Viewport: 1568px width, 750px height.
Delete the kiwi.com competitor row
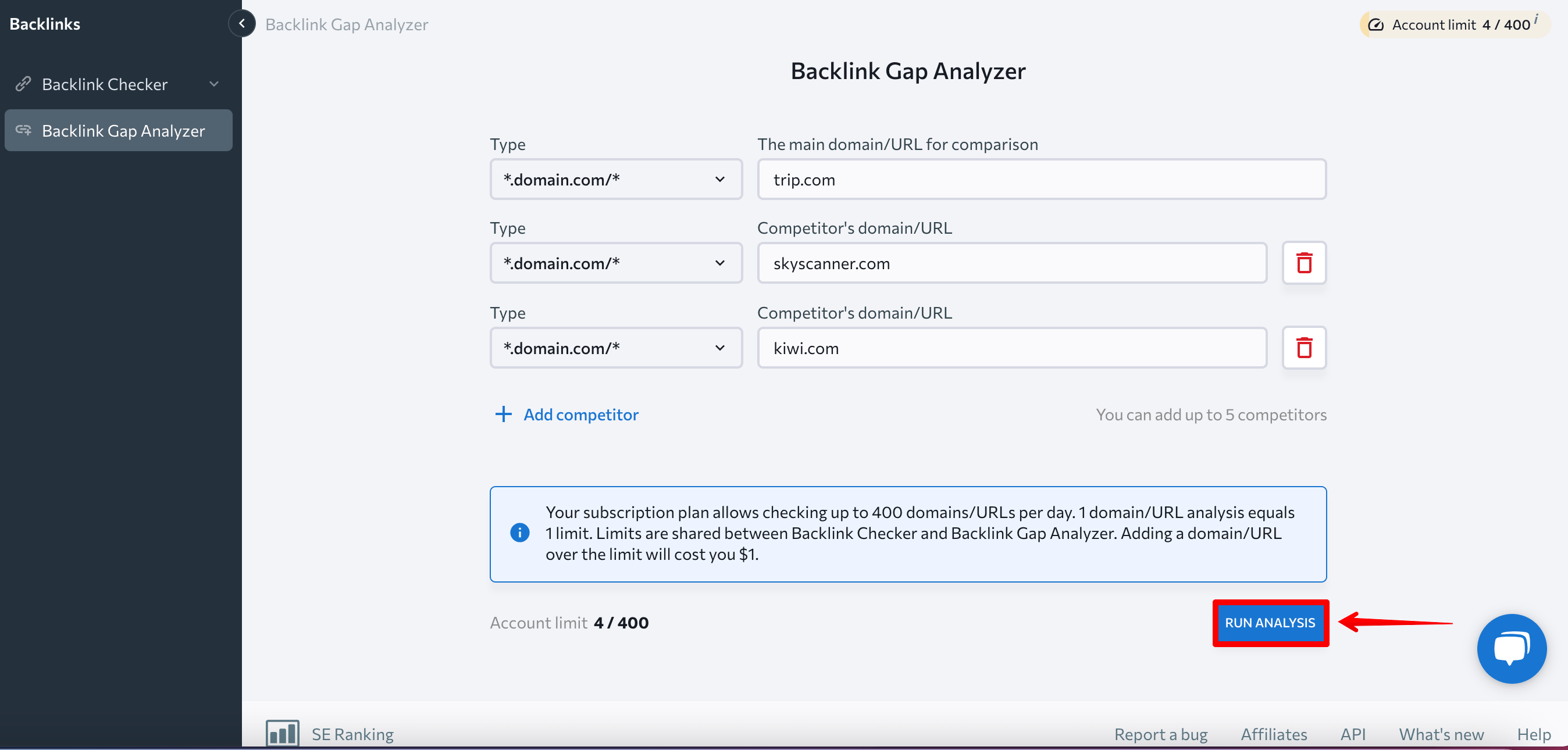point(1304,348)
